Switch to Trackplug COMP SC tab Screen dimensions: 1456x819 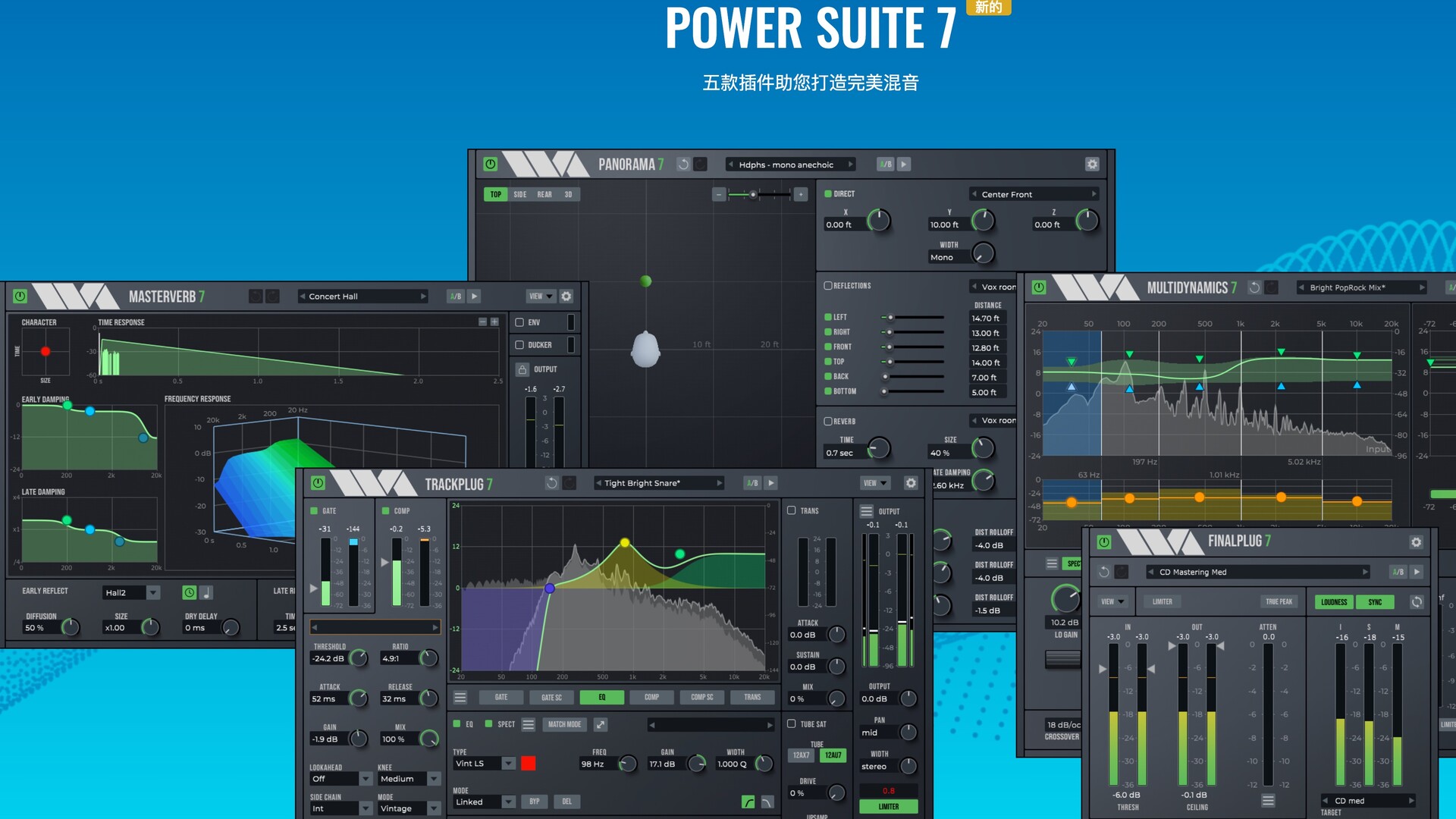(x=702, y=697)
